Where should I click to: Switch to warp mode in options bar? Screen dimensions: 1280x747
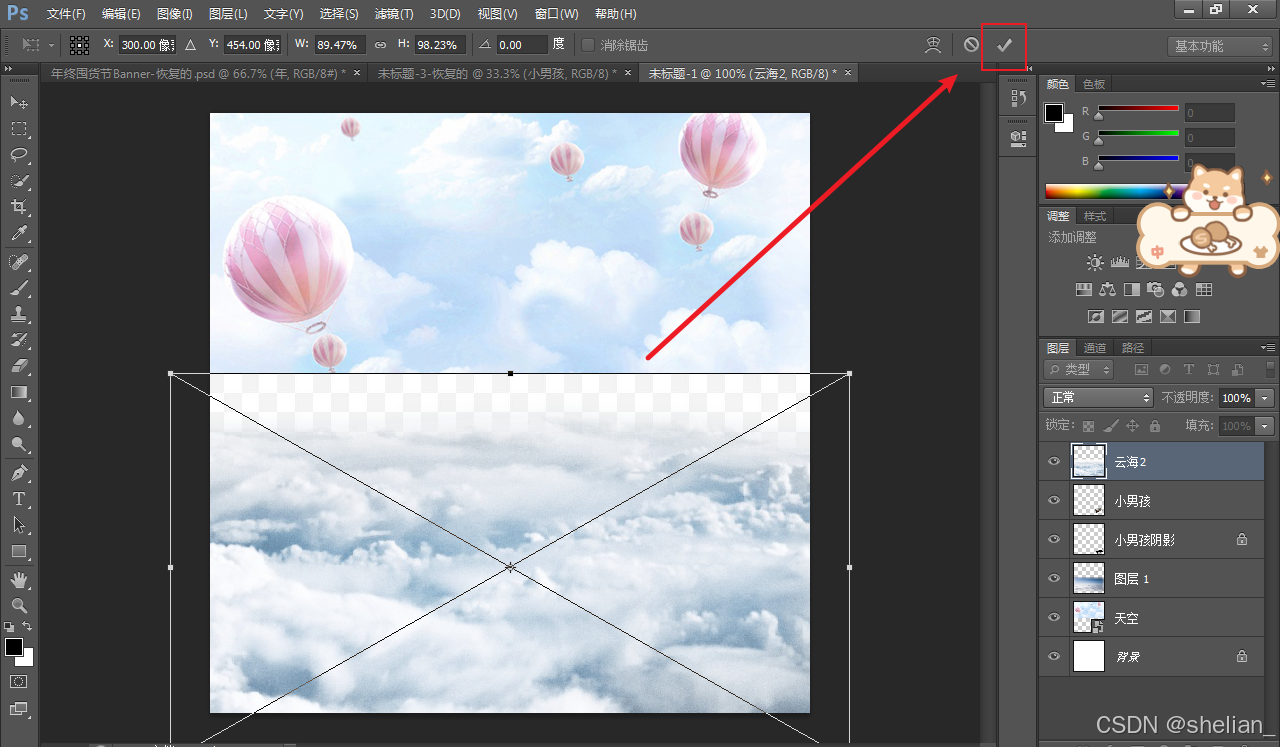tap(933, 45)
